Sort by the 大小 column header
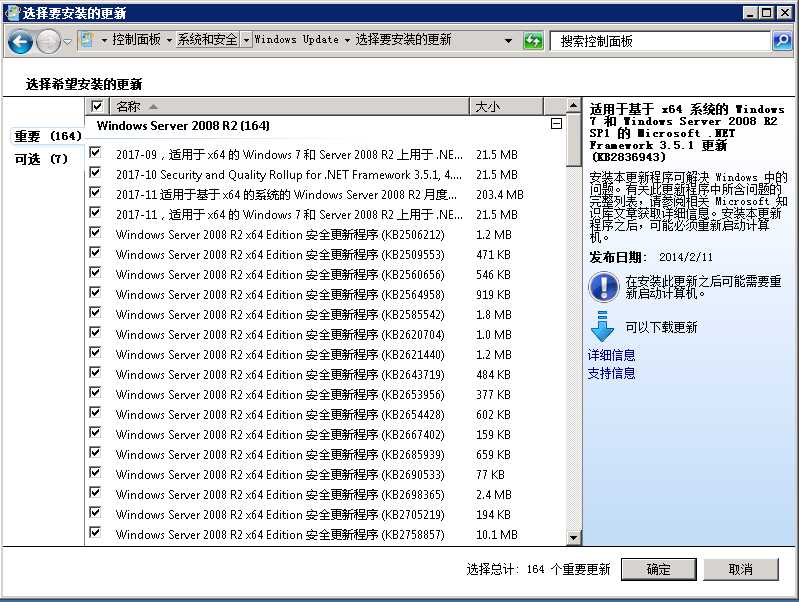 (x=506, y=106)
